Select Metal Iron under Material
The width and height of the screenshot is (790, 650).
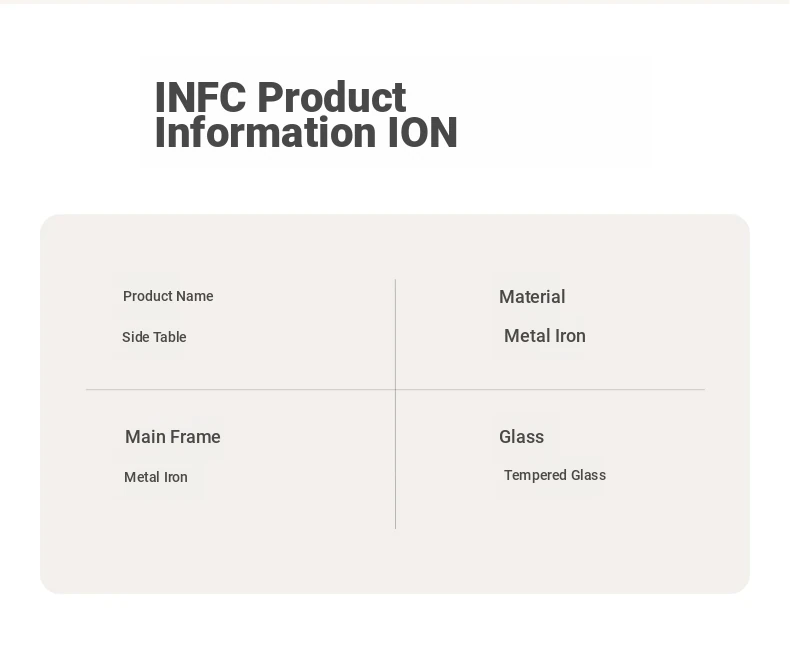pos(545,336)
